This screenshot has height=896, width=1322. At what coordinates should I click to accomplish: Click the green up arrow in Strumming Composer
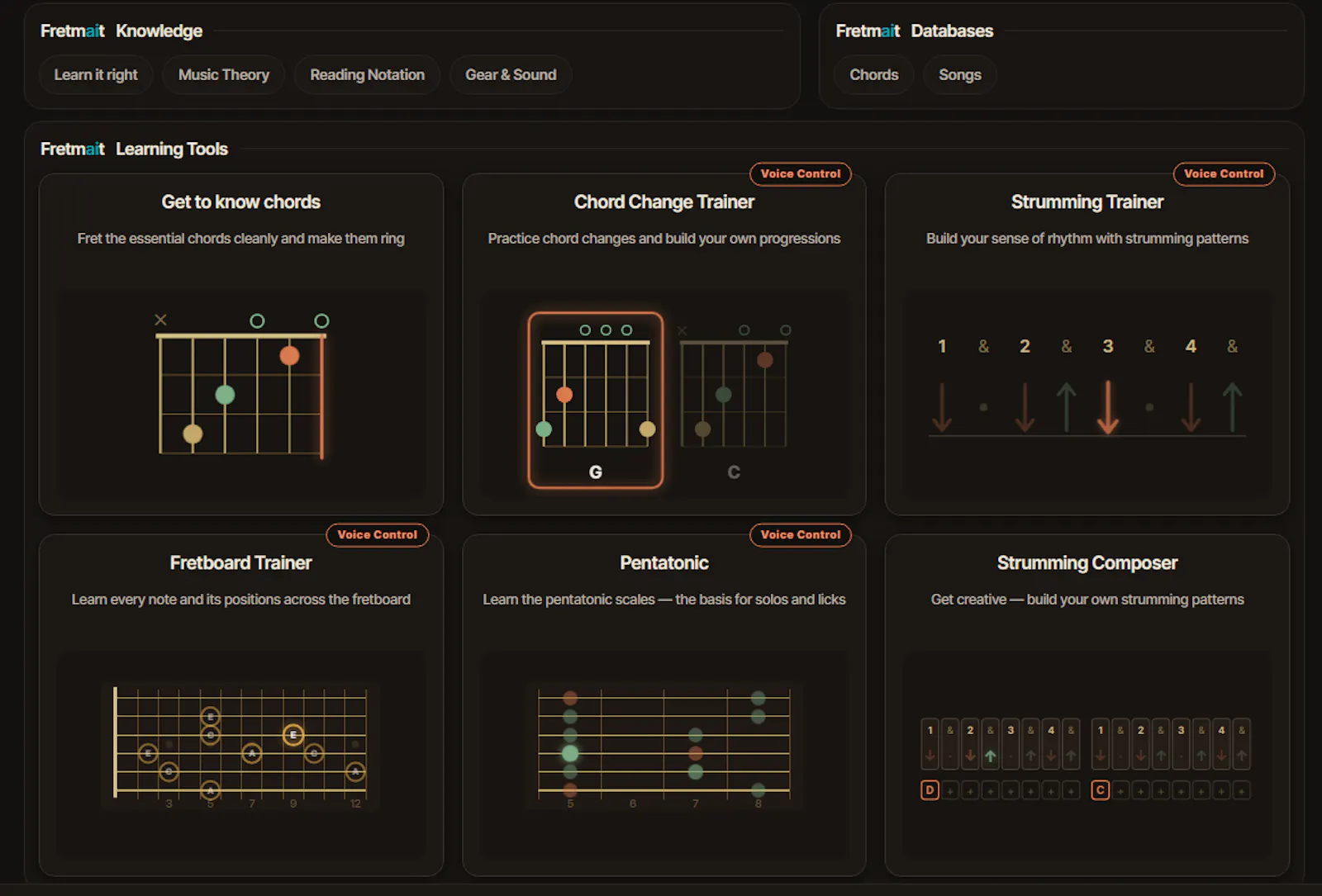pyautogui.click(x=990, y=756)
